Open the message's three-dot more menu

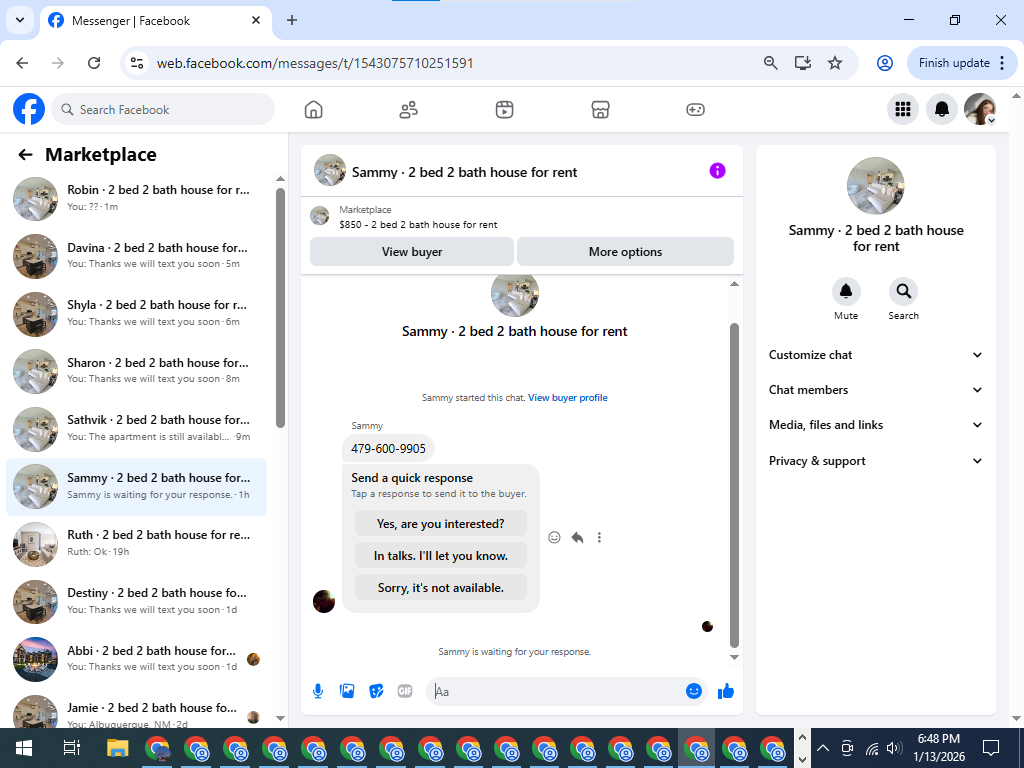pyautogui.click(x=599, y=537)
